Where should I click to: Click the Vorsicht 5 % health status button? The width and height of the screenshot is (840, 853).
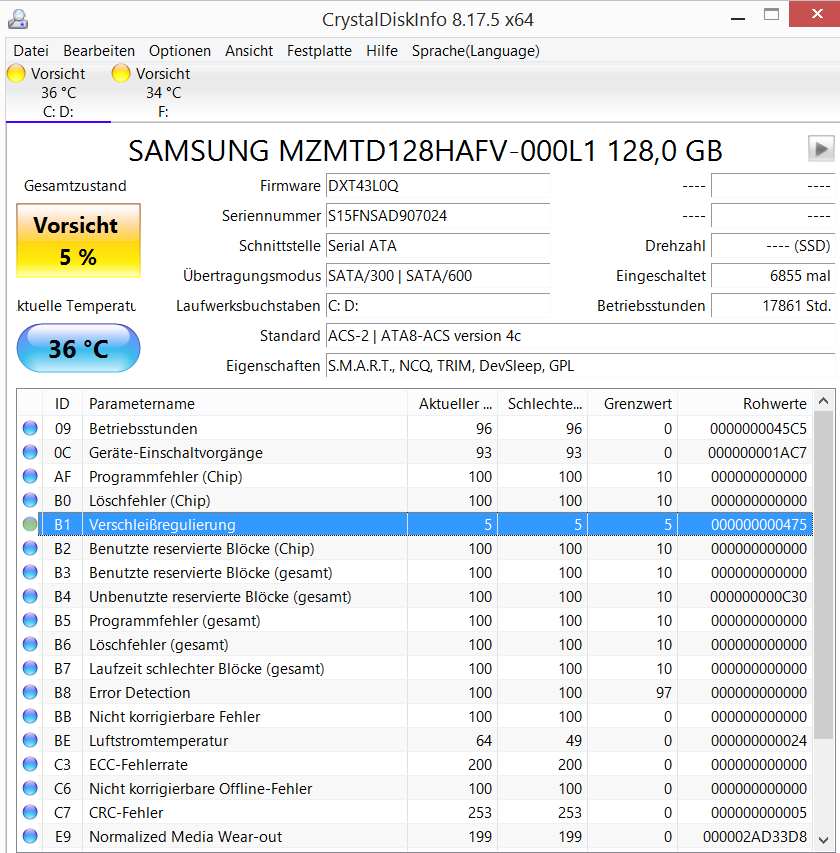pos(78,240)
